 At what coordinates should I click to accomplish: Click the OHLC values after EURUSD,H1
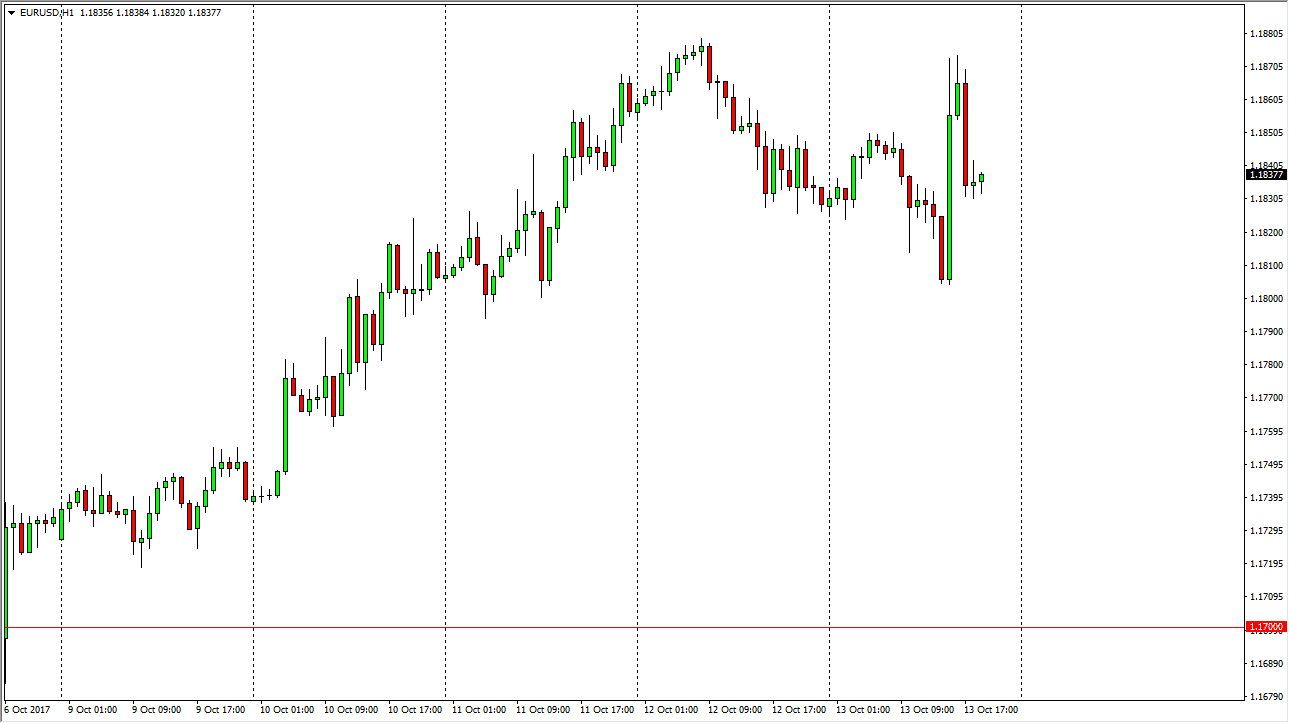[150, 12]
